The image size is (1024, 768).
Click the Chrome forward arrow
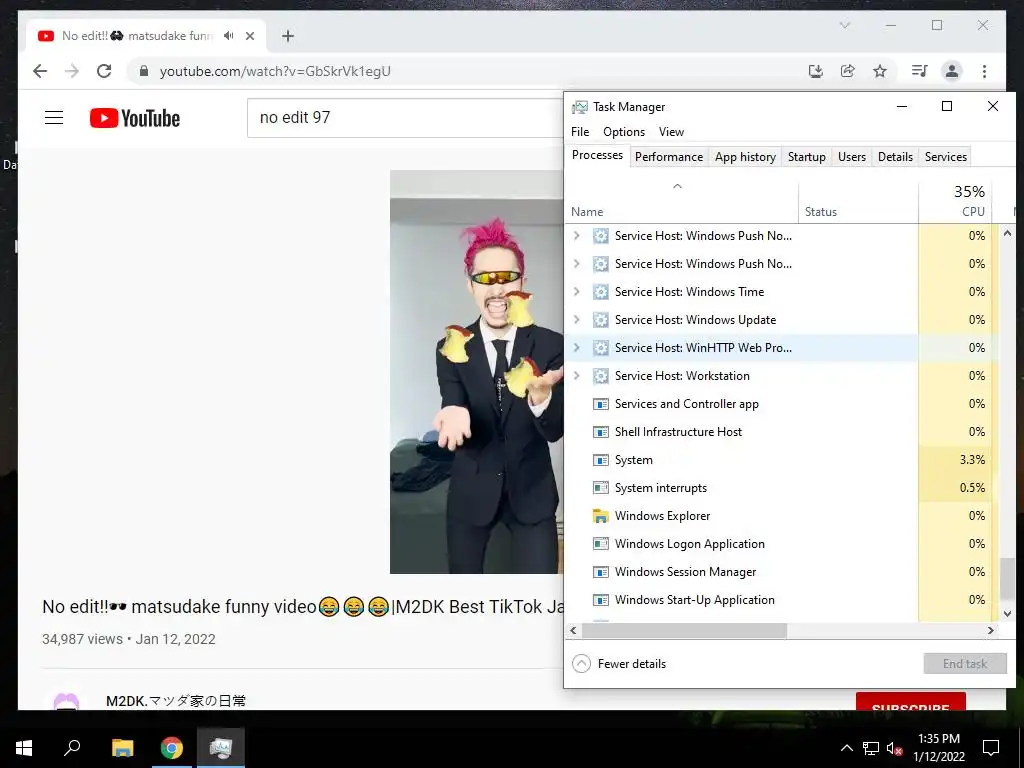tap(72, 71)
